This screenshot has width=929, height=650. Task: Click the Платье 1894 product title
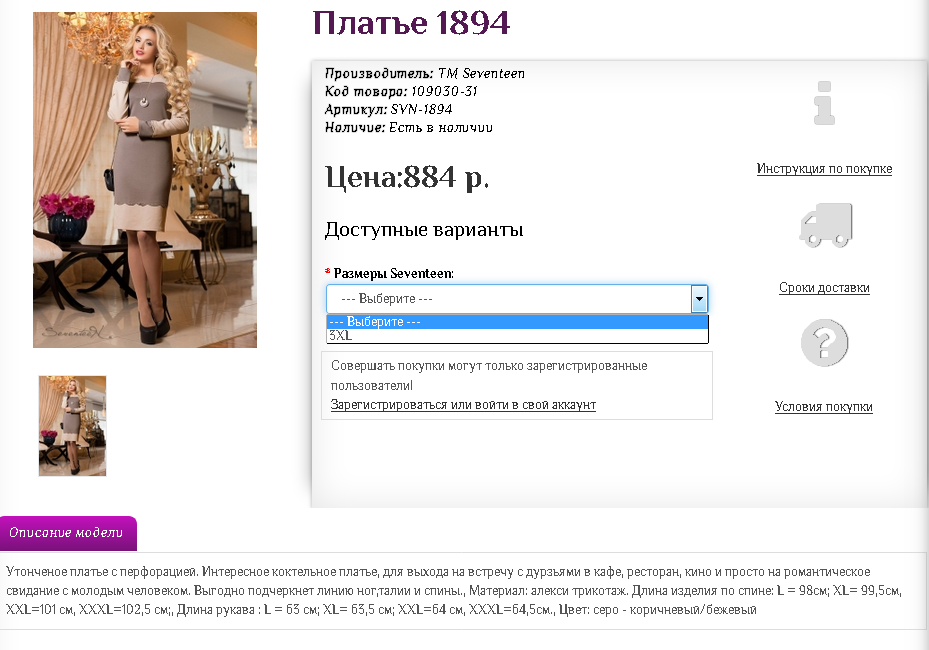click(x=412, y=22)
